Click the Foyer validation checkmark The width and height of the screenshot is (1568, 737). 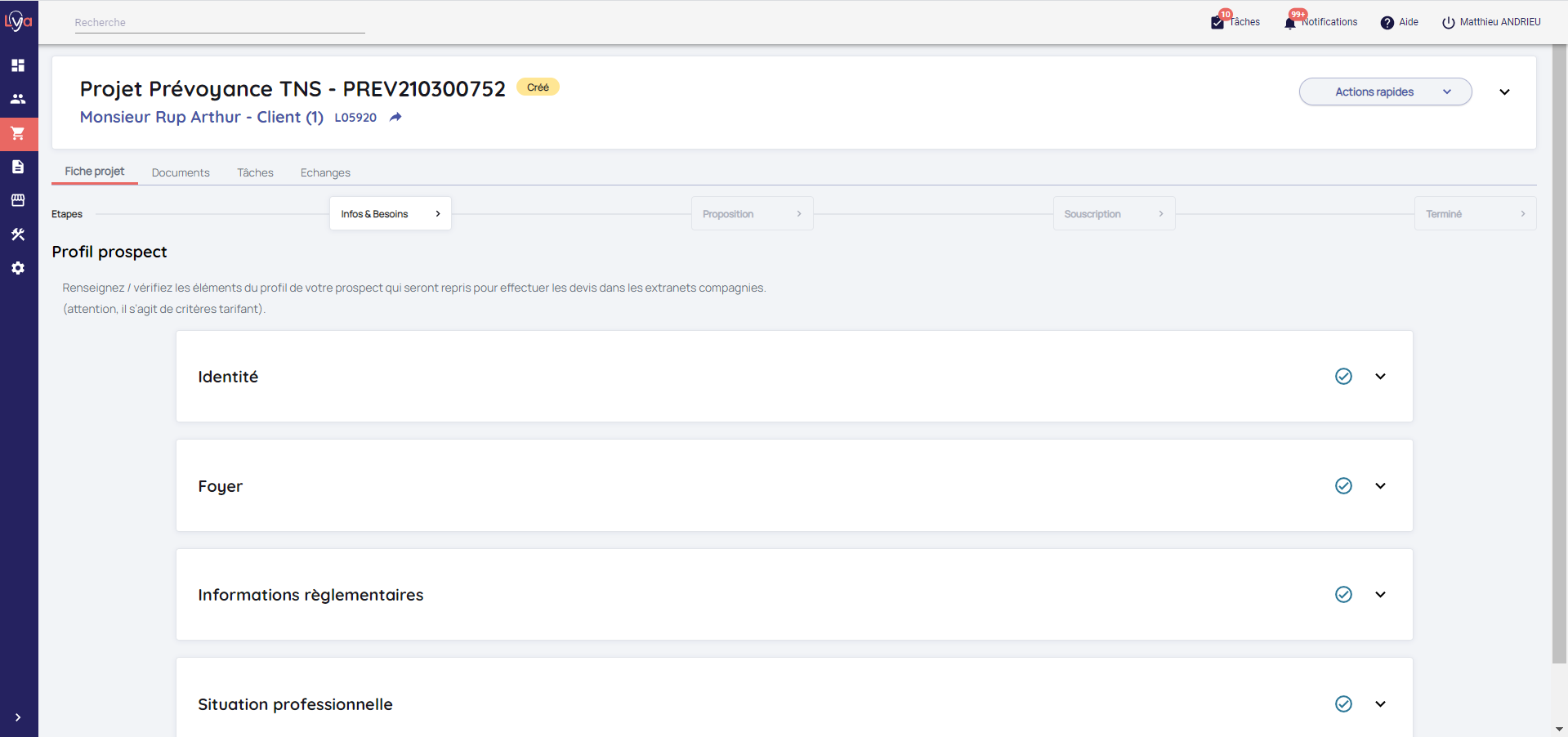[1343, 486]
